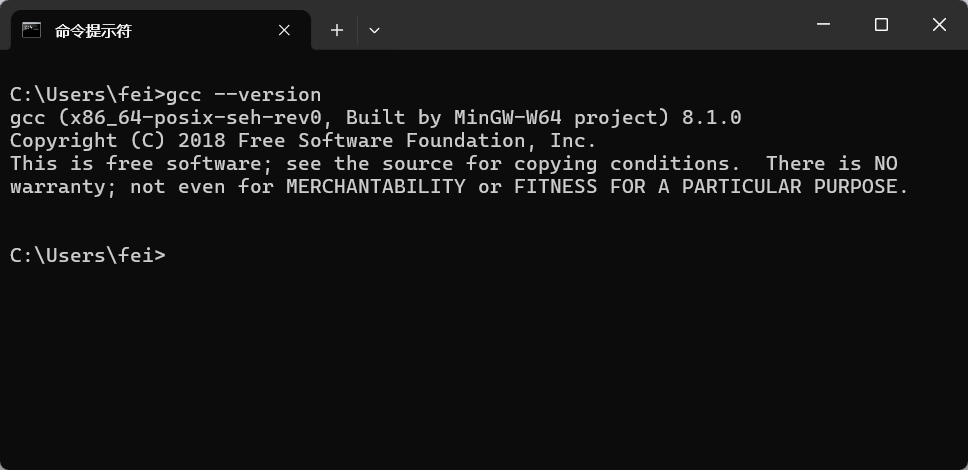This screenshot has width=968, height=470.
Task: Click the "MinGW-W64" text in the output
Action: pyautogui.click(x=507, y=117)
